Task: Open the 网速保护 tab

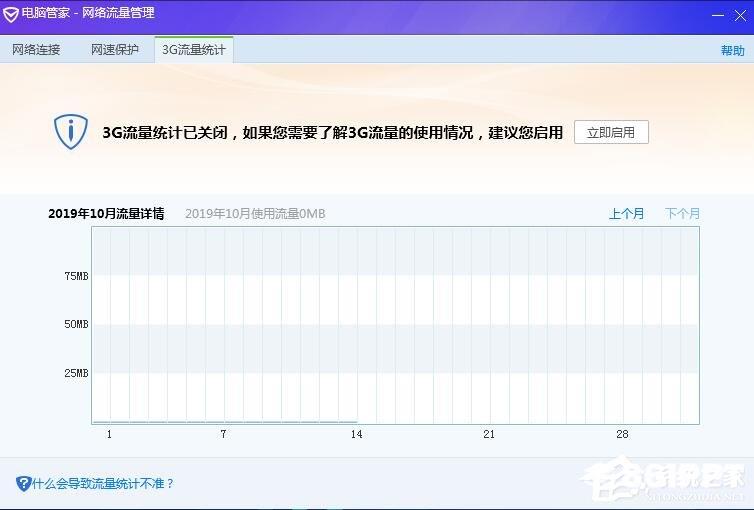Action: coord(115,50)
